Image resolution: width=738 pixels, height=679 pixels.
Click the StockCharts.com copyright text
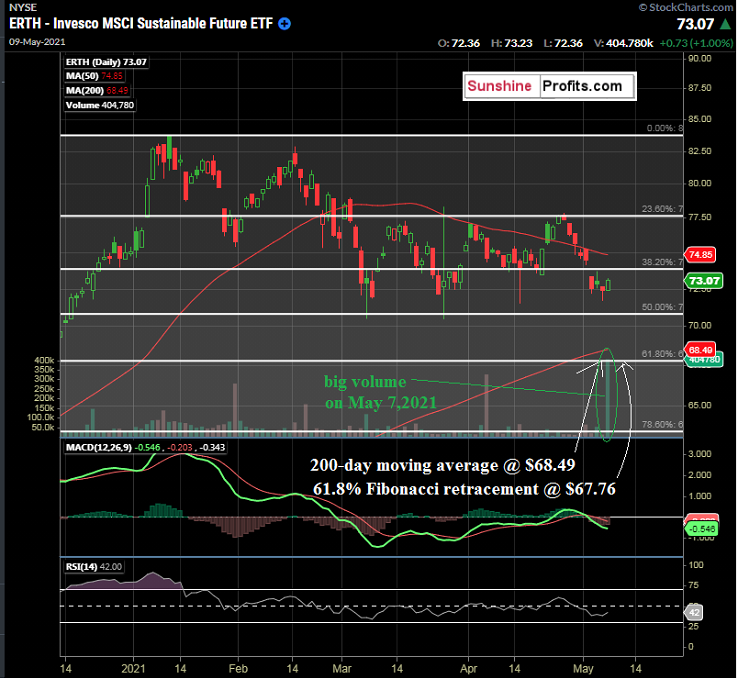686,7
